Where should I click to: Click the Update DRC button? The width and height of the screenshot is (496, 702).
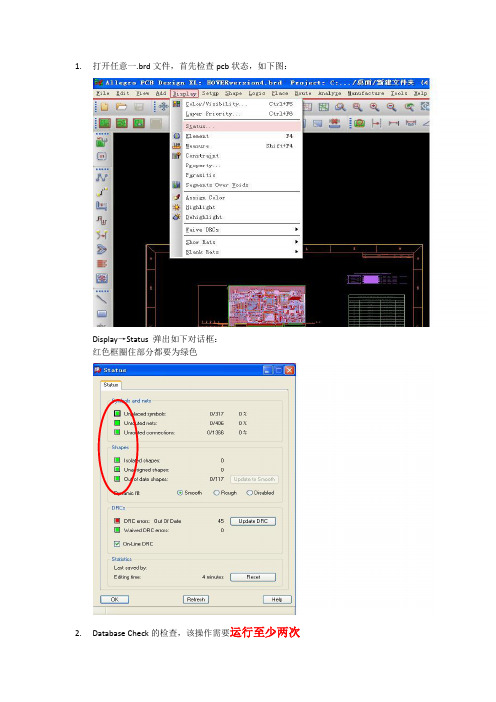253,522
